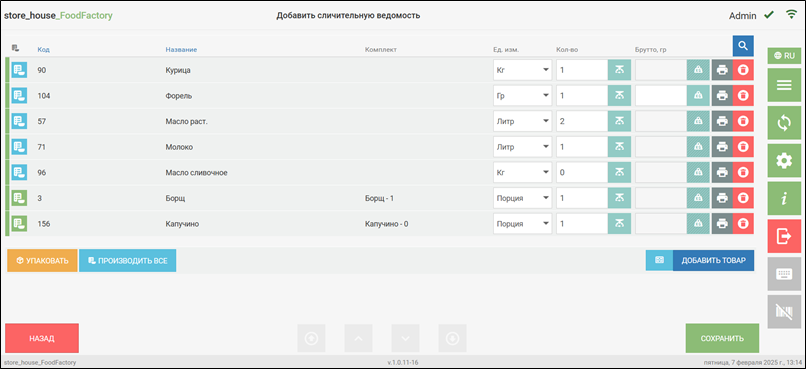Click the column icon left of Код header
The image size is (806, 369).
15,48
